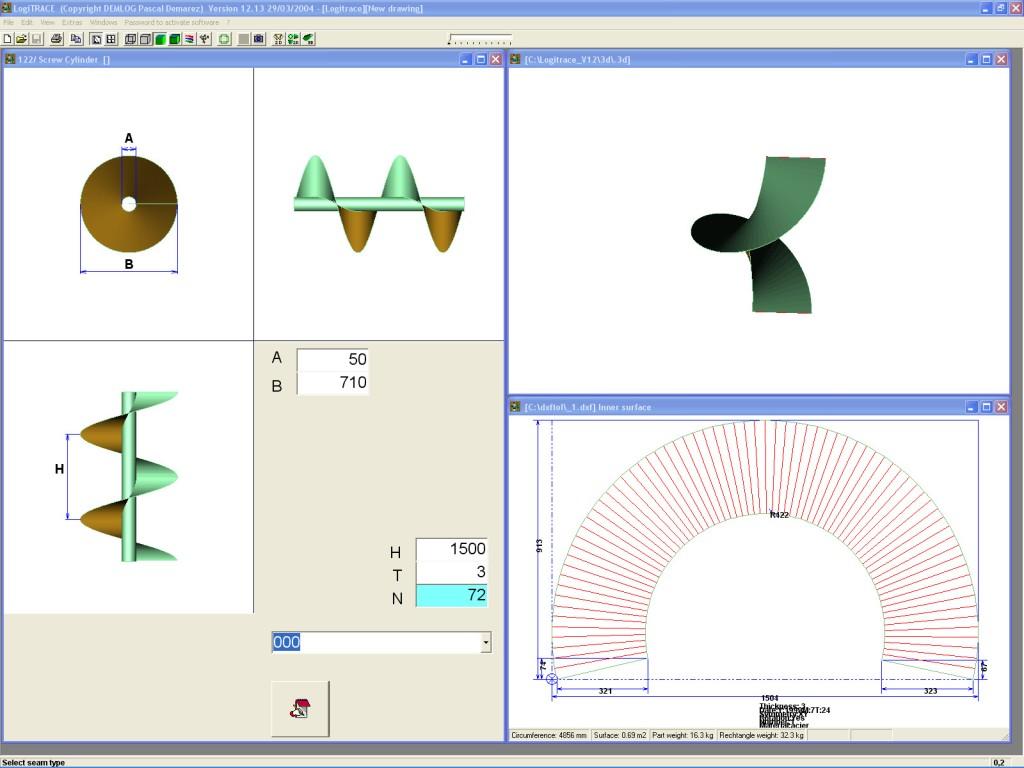Click the 1504 width dimension in drawing
The image size is (1024, 768).
[x=769, y=698]
